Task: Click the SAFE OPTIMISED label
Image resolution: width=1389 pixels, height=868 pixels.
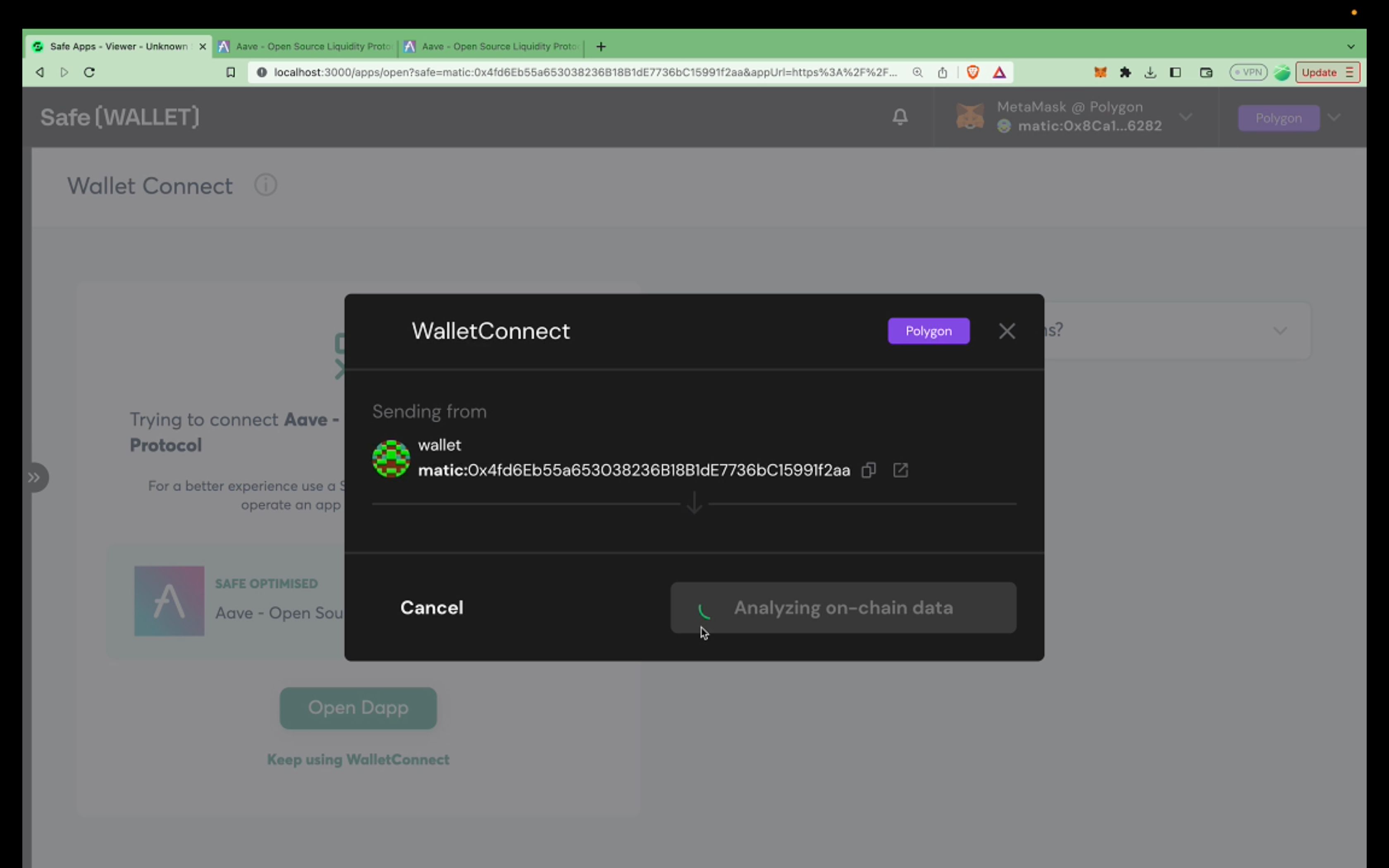Action: [266, 583]
